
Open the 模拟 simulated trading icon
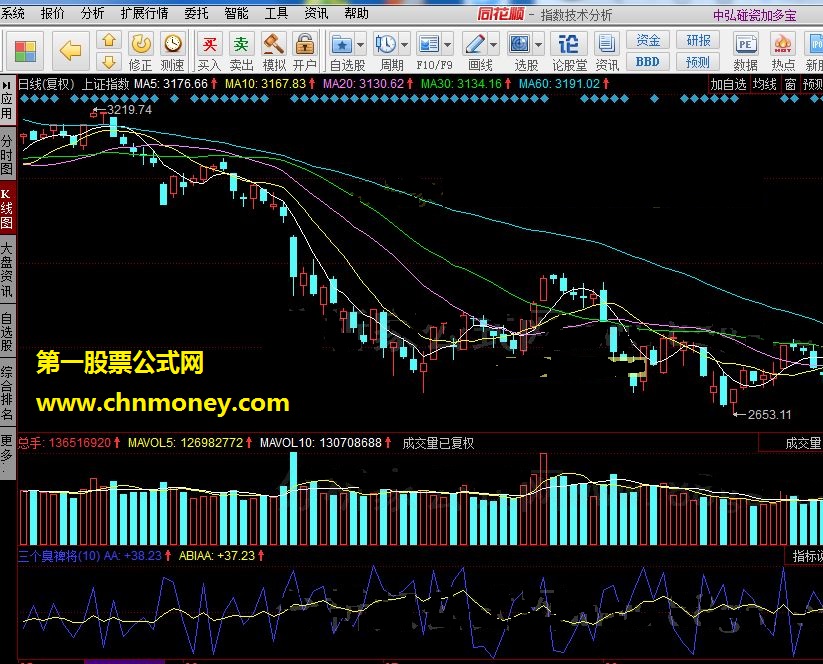coord(273,51)
